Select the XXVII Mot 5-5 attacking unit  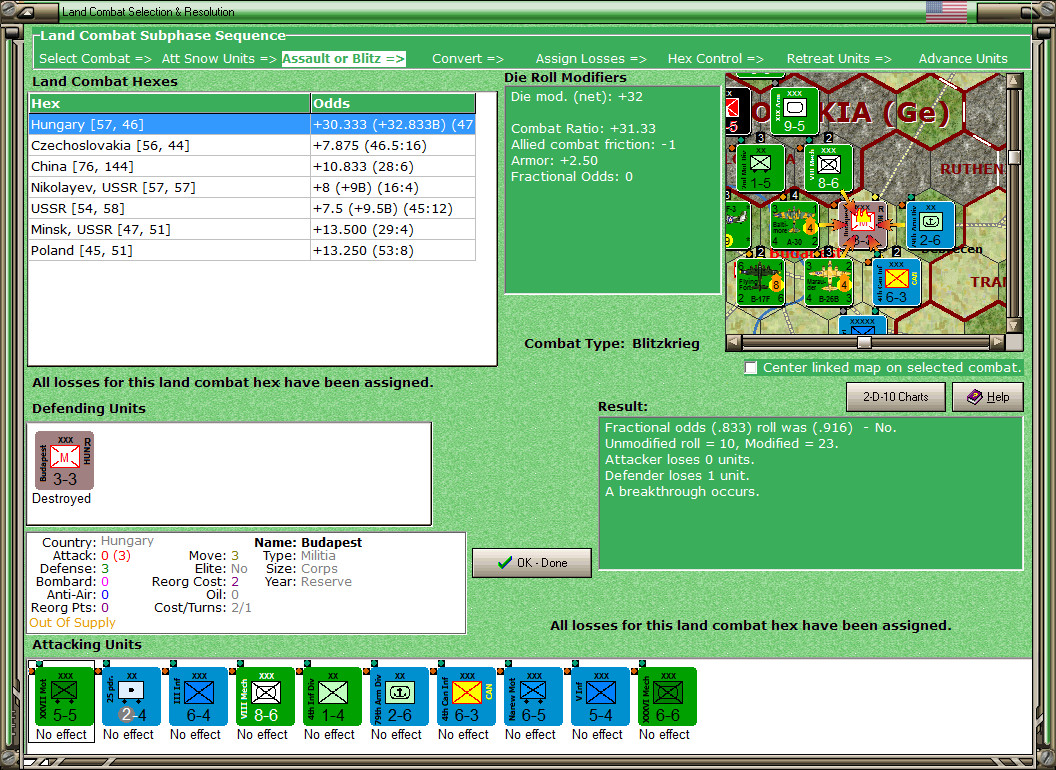pos(65,697)
